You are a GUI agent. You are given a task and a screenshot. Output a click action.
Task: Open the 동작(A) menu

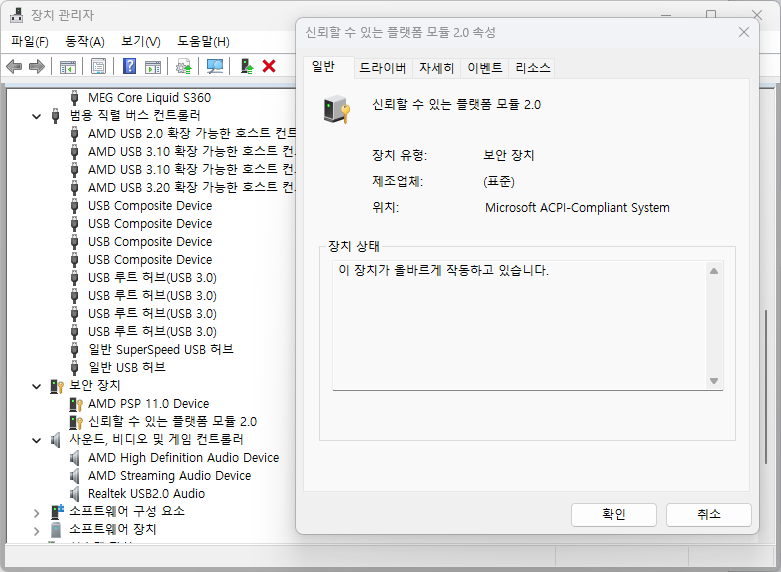[85, 41]
